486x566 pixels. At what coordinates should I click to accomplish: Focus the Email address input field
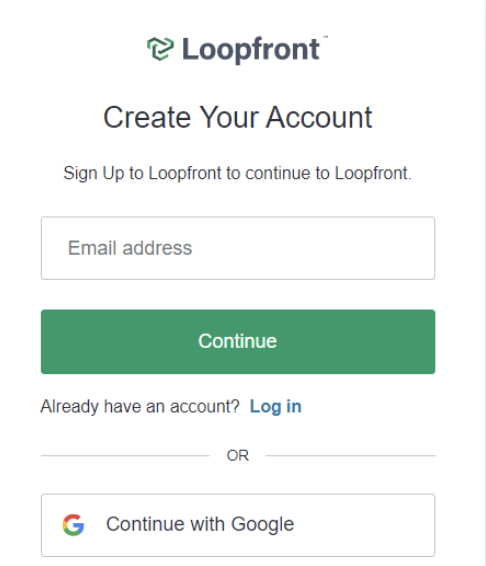tap(238, 248)
